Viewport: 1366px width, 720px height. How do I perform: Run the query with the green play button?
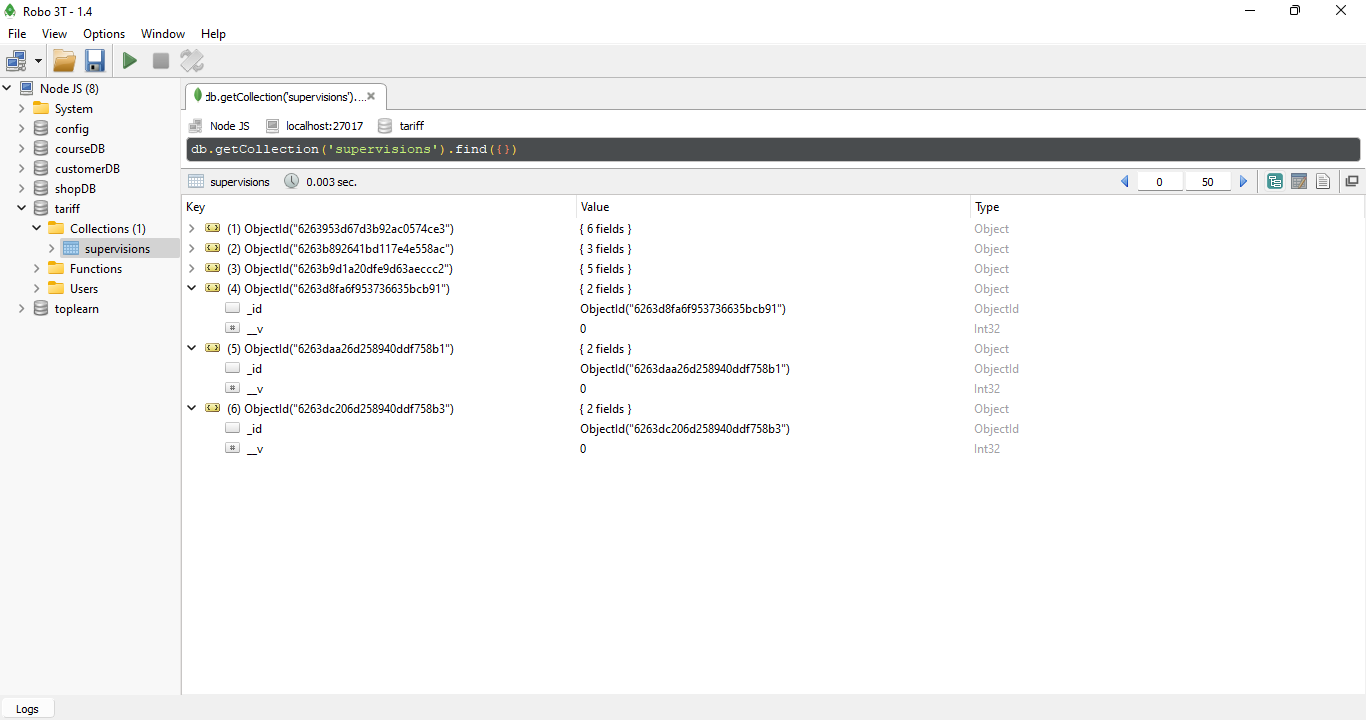point(130,61)
